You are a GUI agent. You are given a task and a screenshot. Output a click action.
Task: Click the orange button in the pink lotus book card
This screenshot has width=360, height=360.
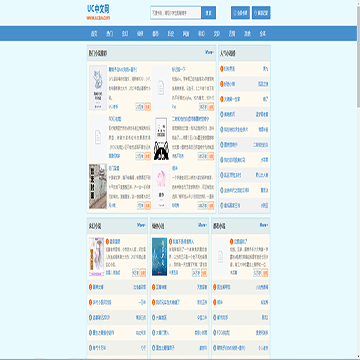tap(211, 205)
